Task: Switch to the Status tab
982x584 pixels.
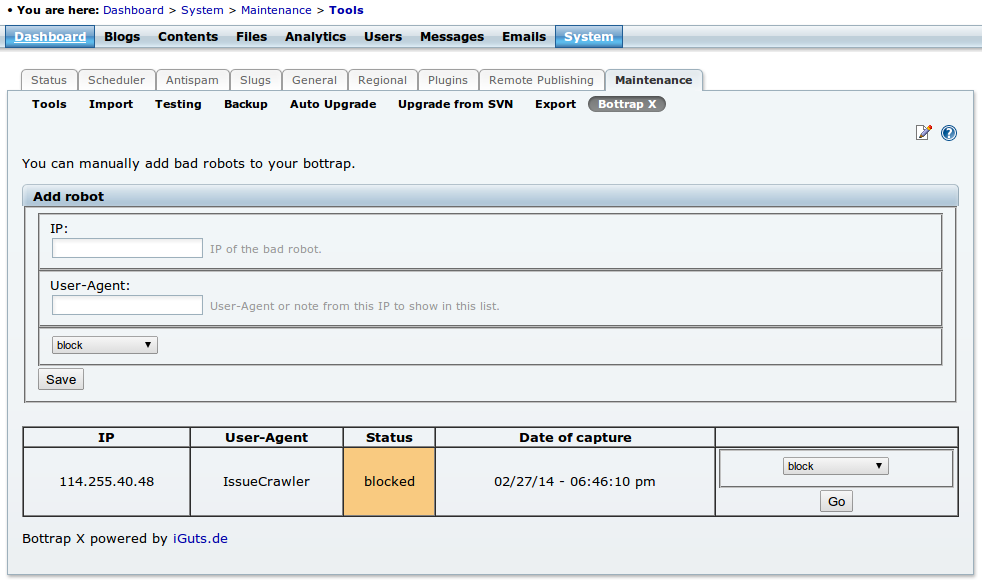Action: (49, 80)
